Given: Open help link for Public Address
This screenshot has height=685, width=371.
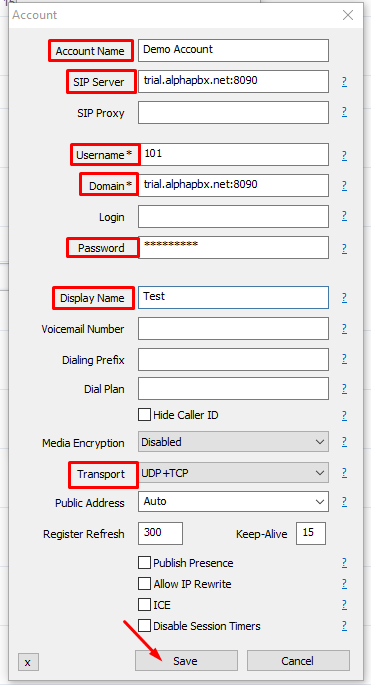Looking at the screenshot, I should (344, 501).
